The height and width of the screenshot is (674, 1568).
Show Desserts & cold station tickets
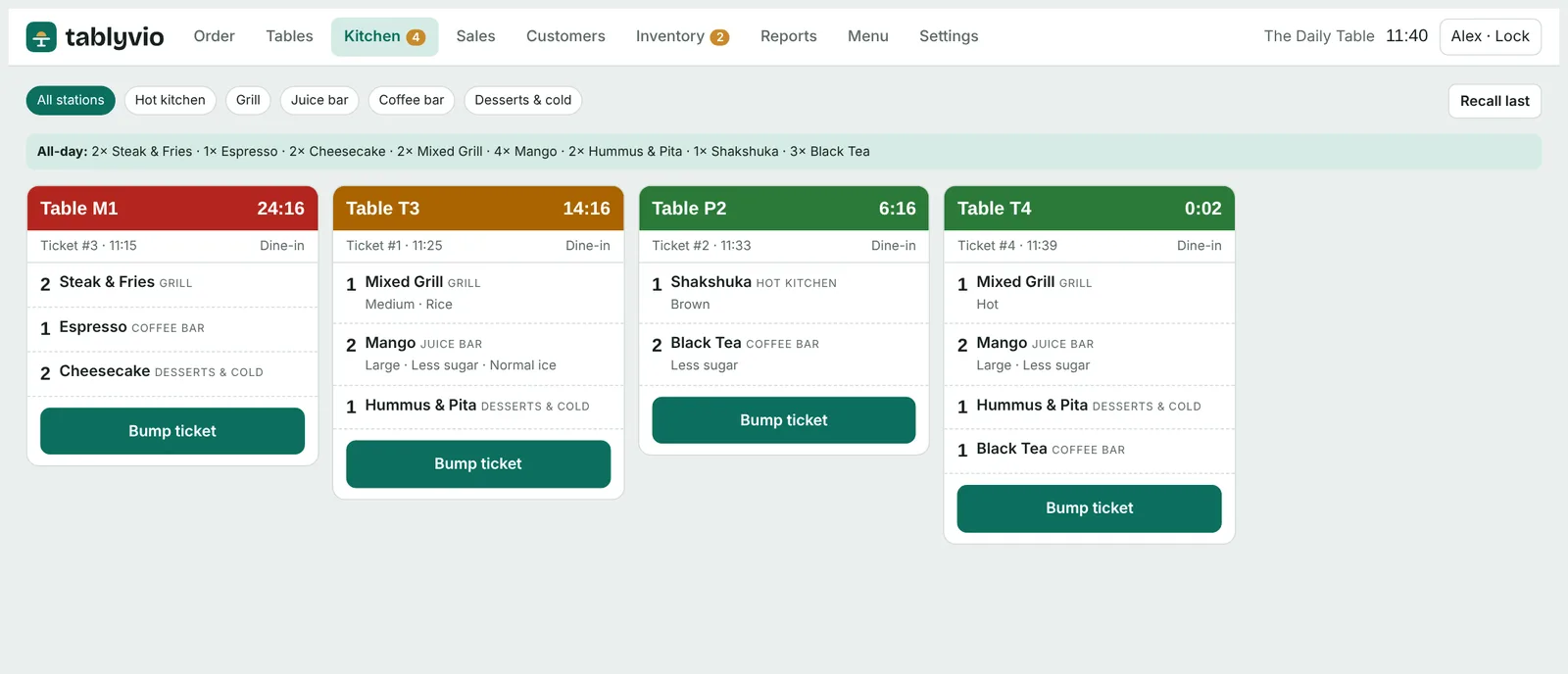click(523, 100)
